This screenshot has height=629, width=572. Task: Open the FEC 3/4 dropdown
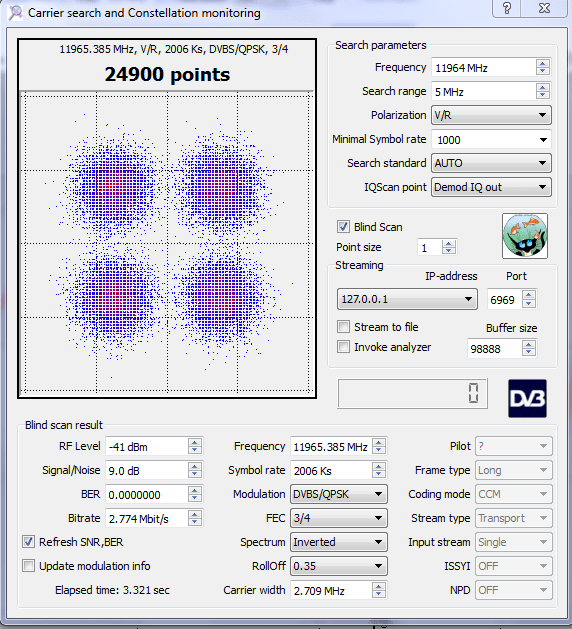(339, 518)
